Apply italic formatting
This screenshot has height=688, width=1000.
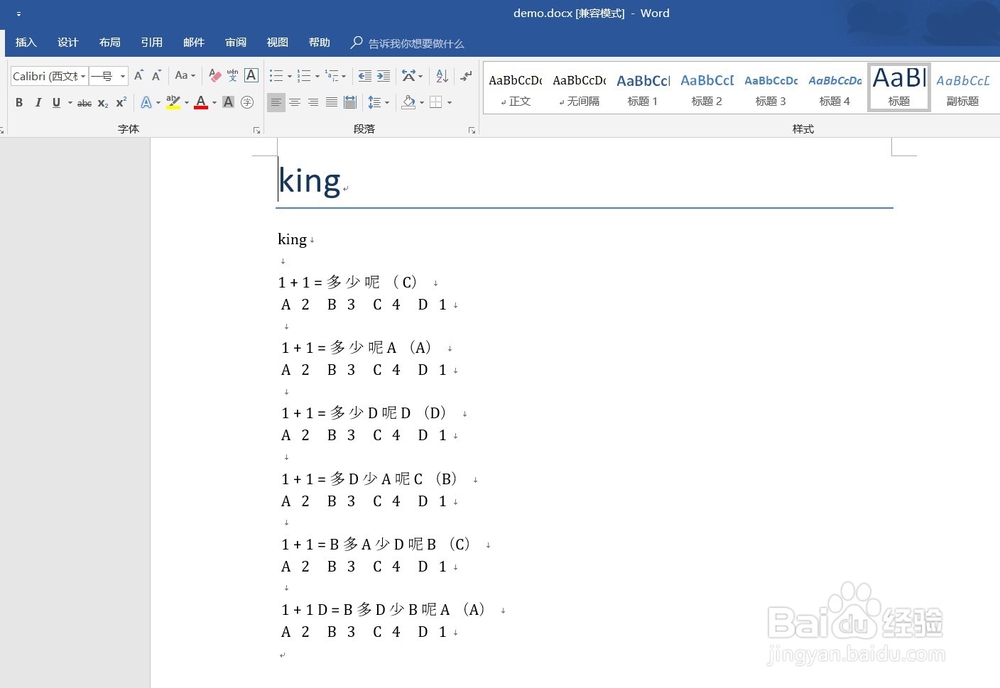(x=38, y=102)
